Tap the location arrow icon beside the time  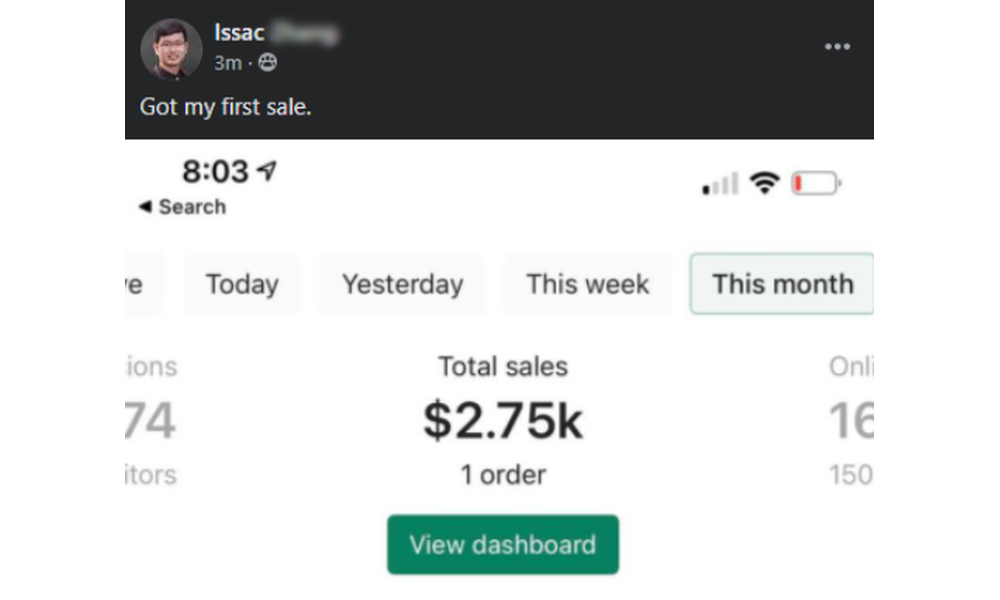266,171
